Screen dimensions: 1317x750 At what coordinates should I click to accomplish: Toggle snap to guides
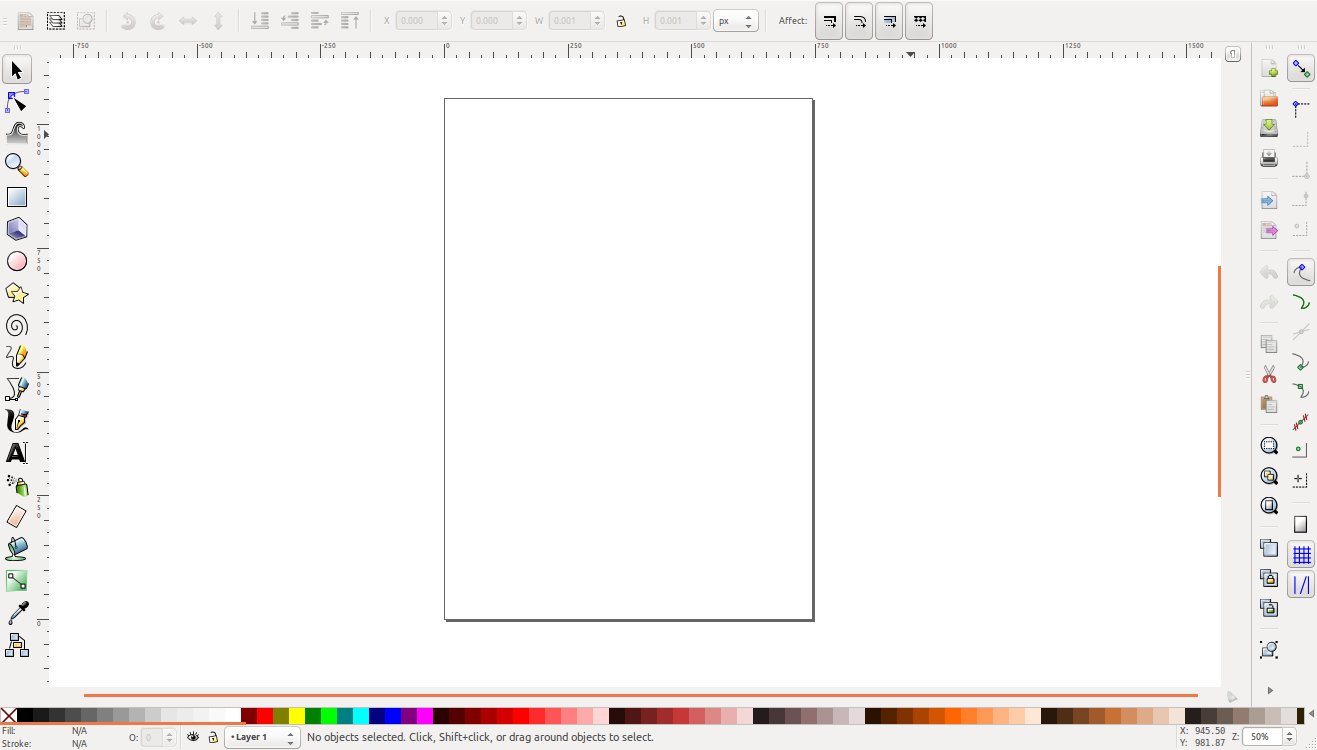click(x=1301, y=585)
